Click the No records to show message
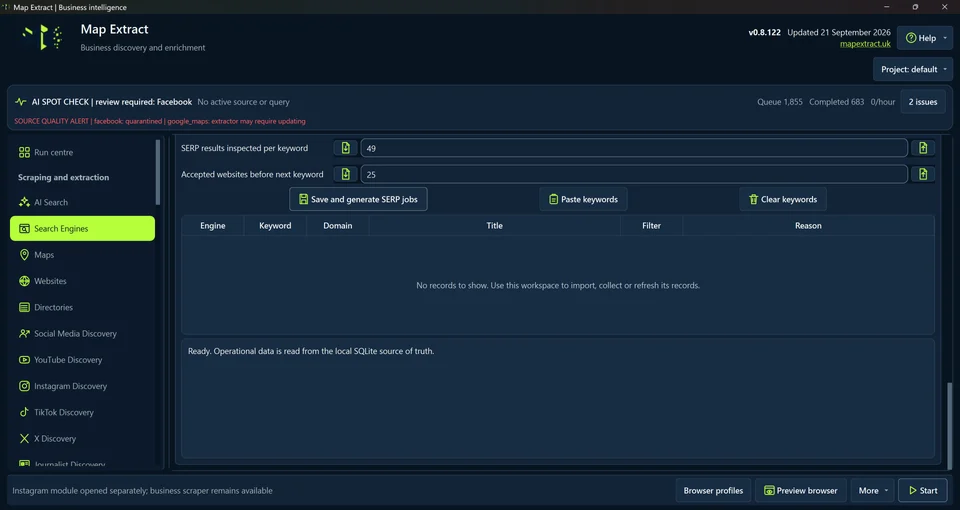 tap(558, 285)
